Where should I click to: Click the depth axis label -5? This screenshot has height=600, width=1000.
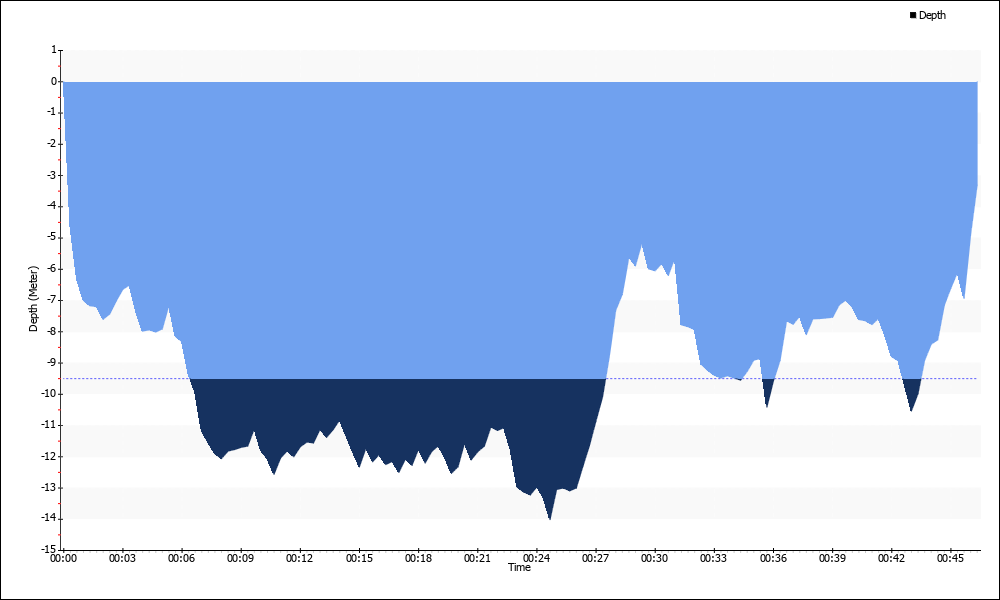[52, 237]
